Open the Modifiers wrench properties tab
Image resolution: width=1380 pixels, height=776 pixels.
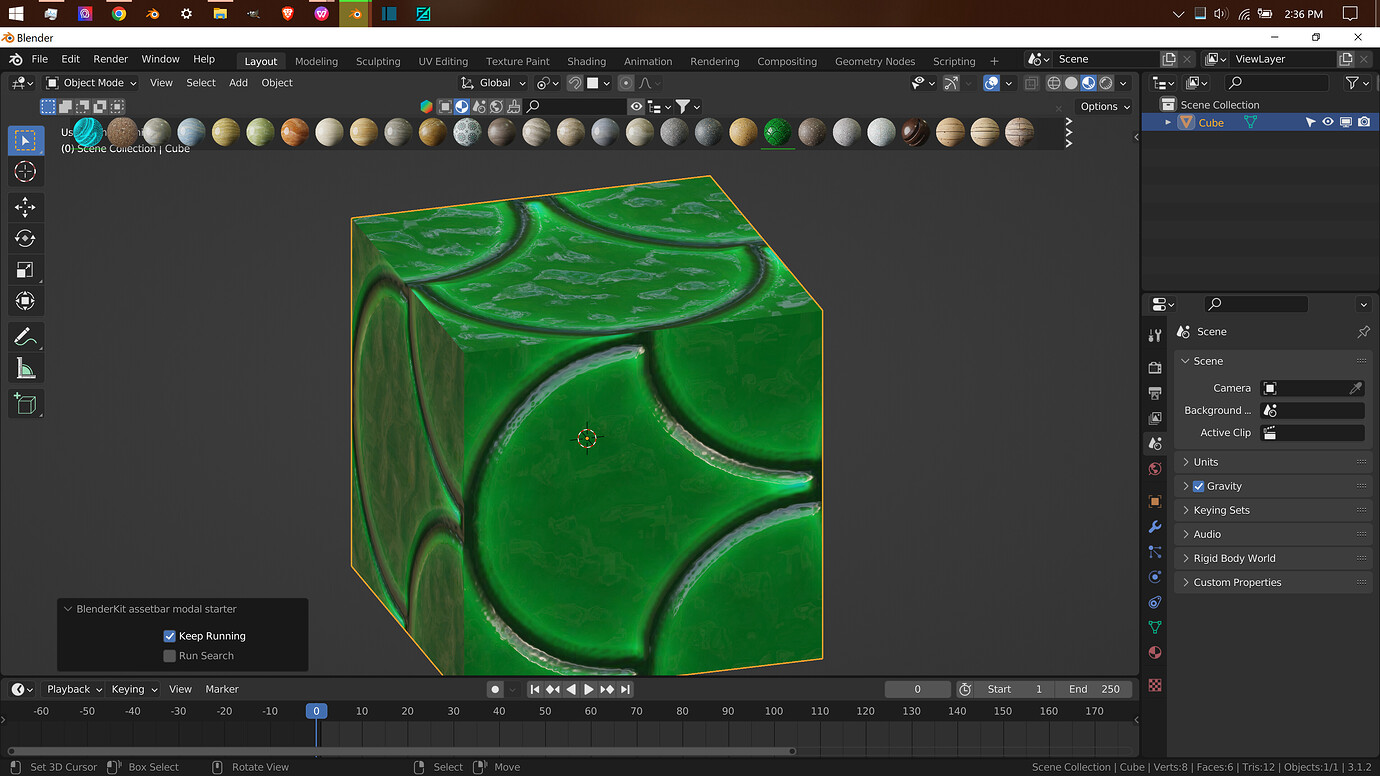pos(1155,527)
